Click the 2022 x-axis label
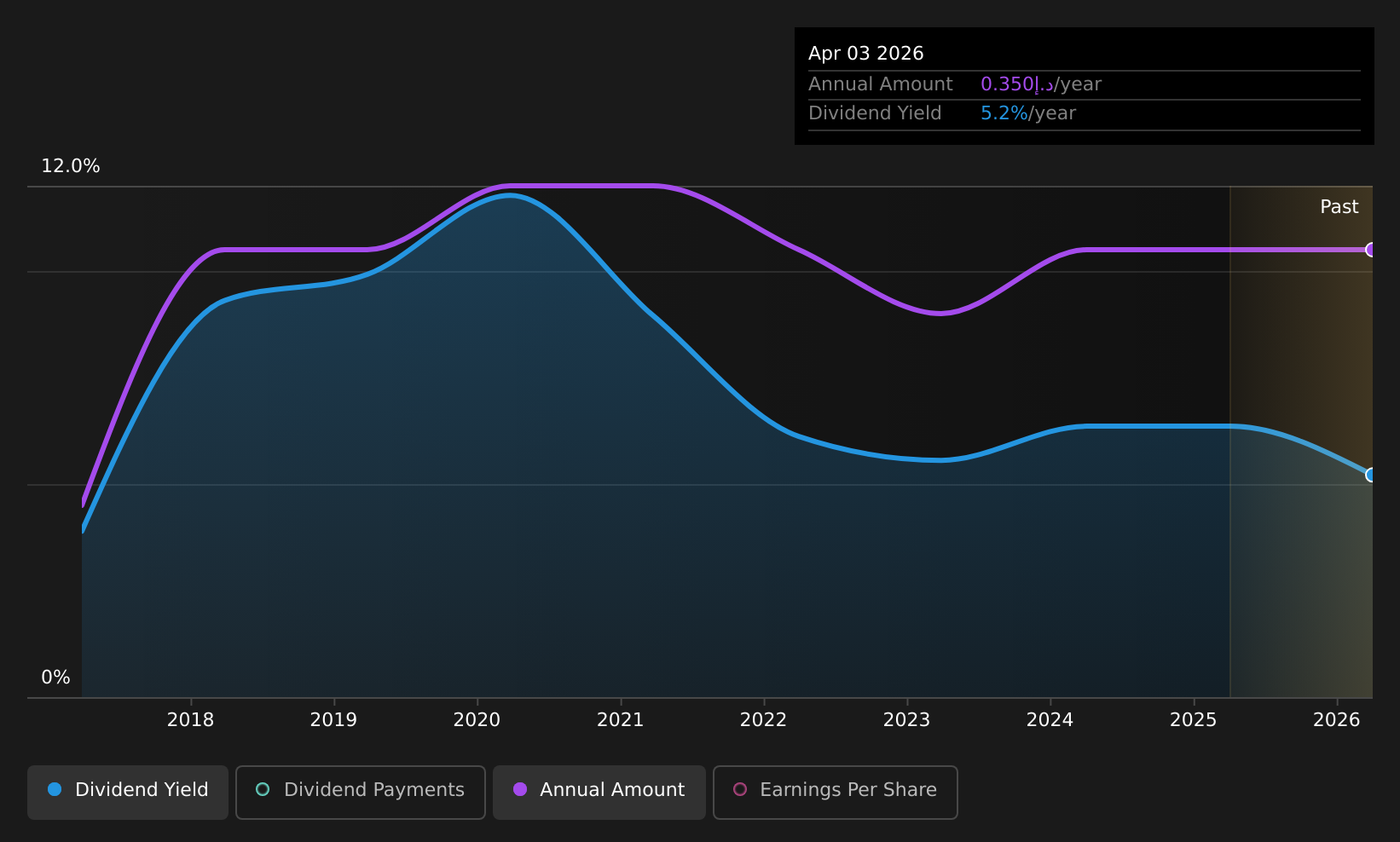The height and width of the screenshot is (842, 1400). click(763, 720)
